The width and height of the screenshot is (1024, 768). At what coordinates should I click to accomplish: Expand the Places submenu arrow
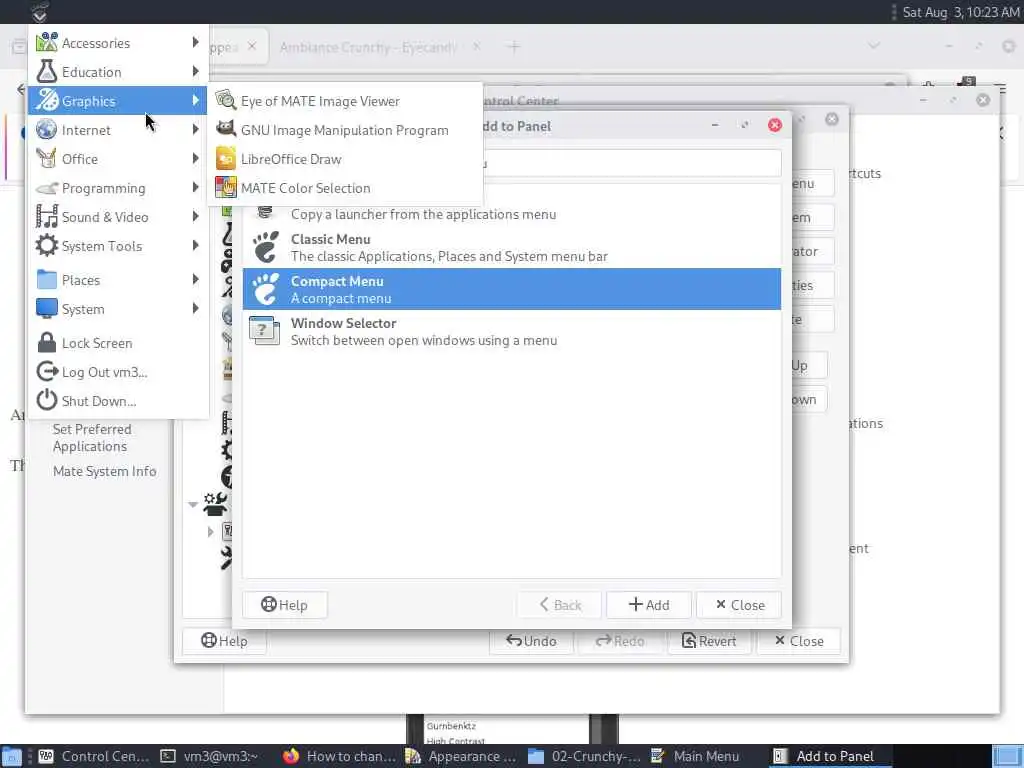[x=195, y=280]
